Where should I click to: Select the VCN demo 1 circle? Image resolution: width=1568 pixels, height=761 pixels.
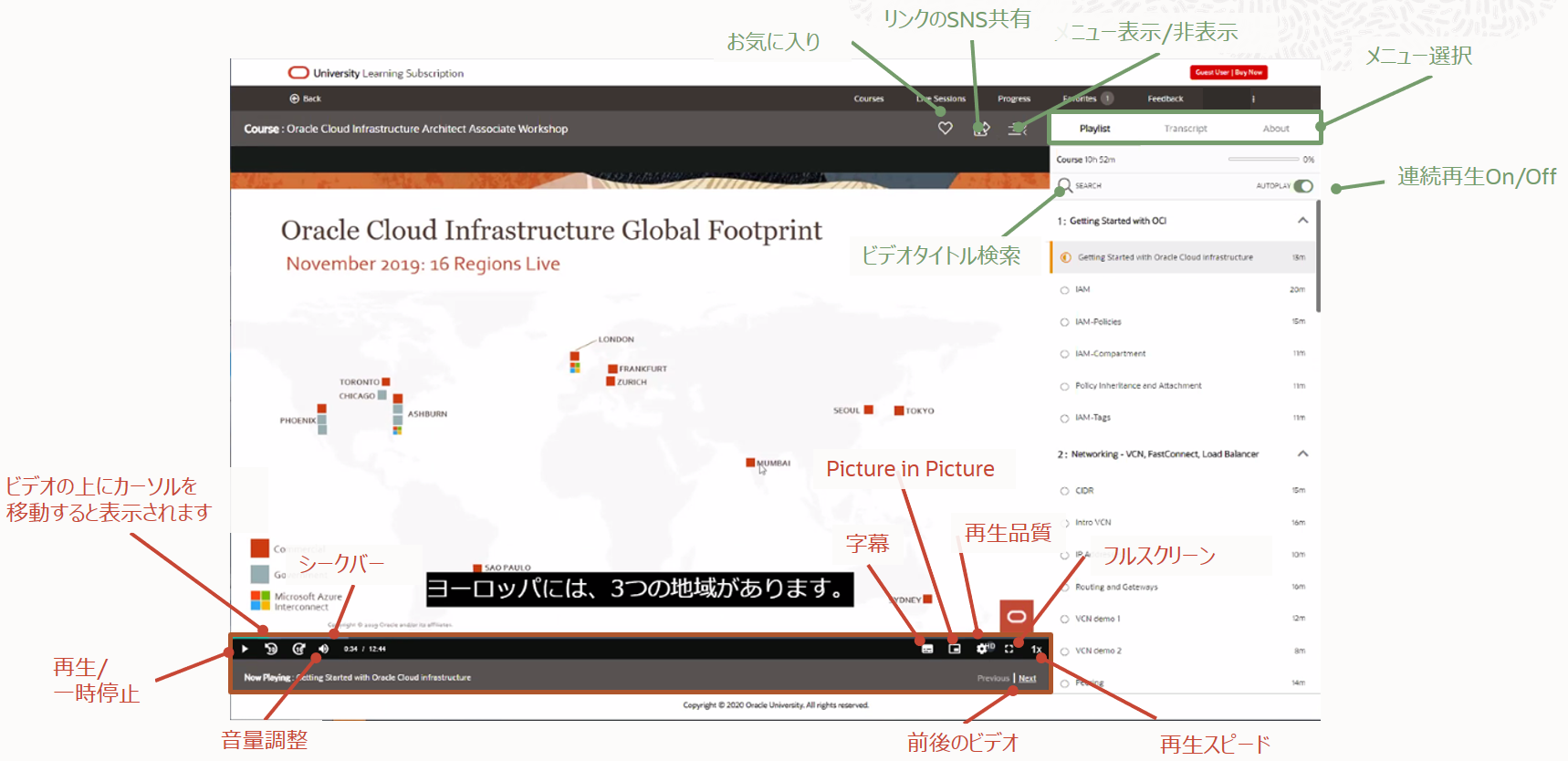(x=1064, y=620)
